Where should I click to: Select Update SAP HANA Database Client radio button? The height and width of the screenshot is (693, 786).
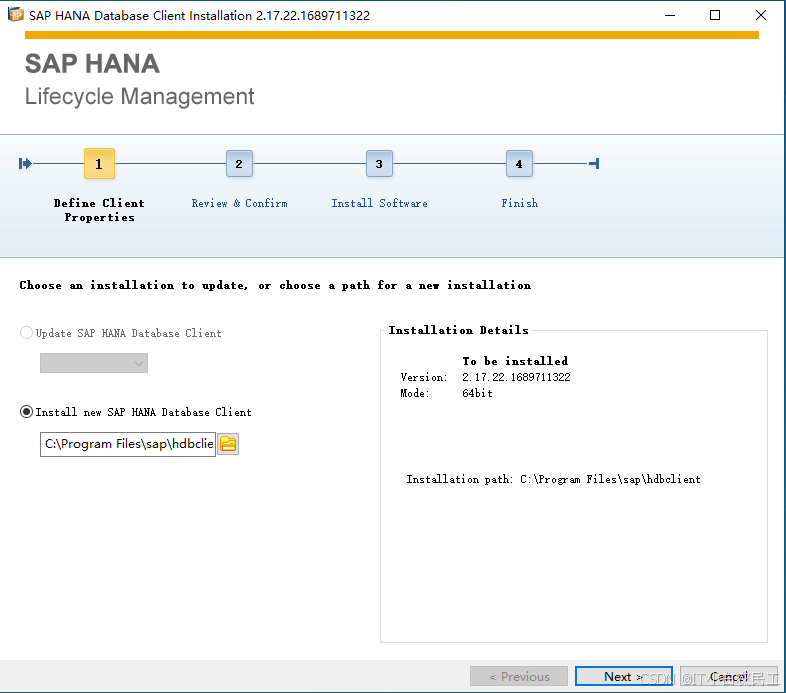26,333
